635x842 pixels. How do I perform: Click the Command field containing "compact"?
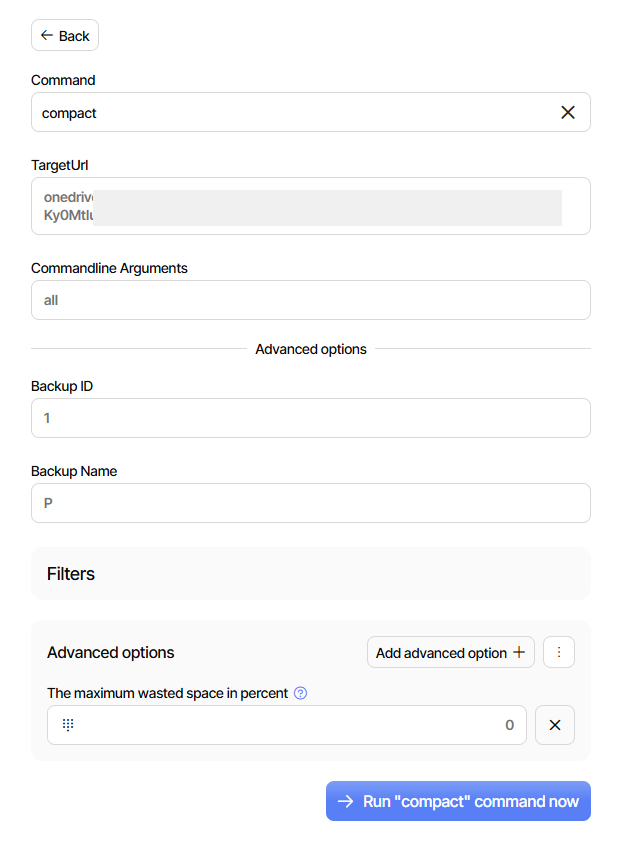tap(290, 113)
